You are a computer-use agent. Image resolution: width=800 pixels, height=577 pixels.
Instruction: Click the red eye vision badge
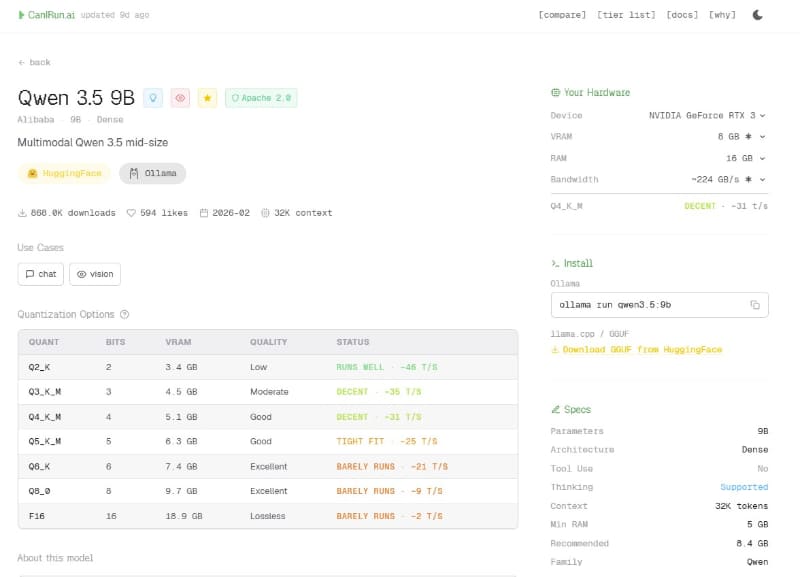(180, 98)
